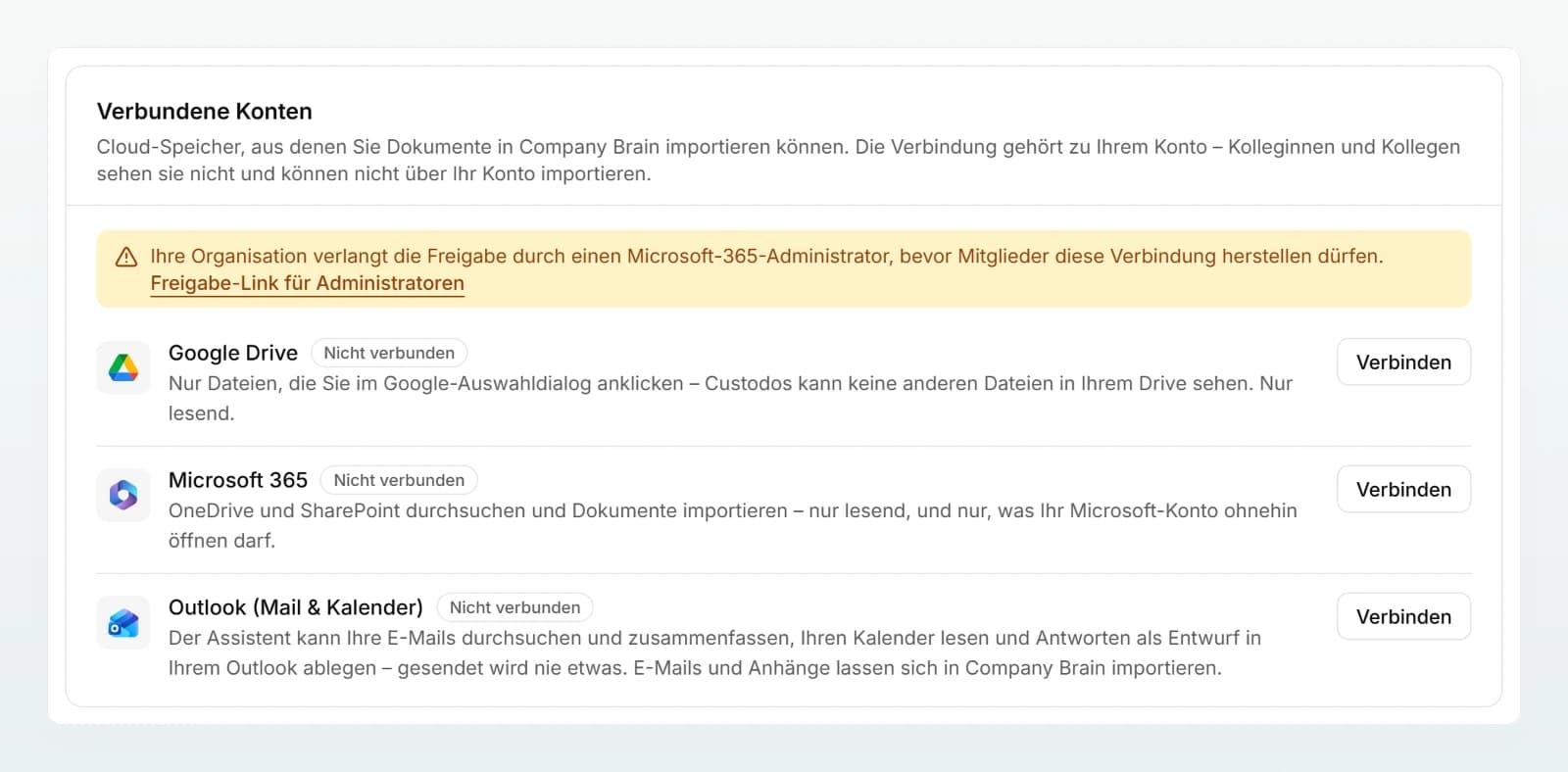Click the Outlook logo icon

[123, 622]
